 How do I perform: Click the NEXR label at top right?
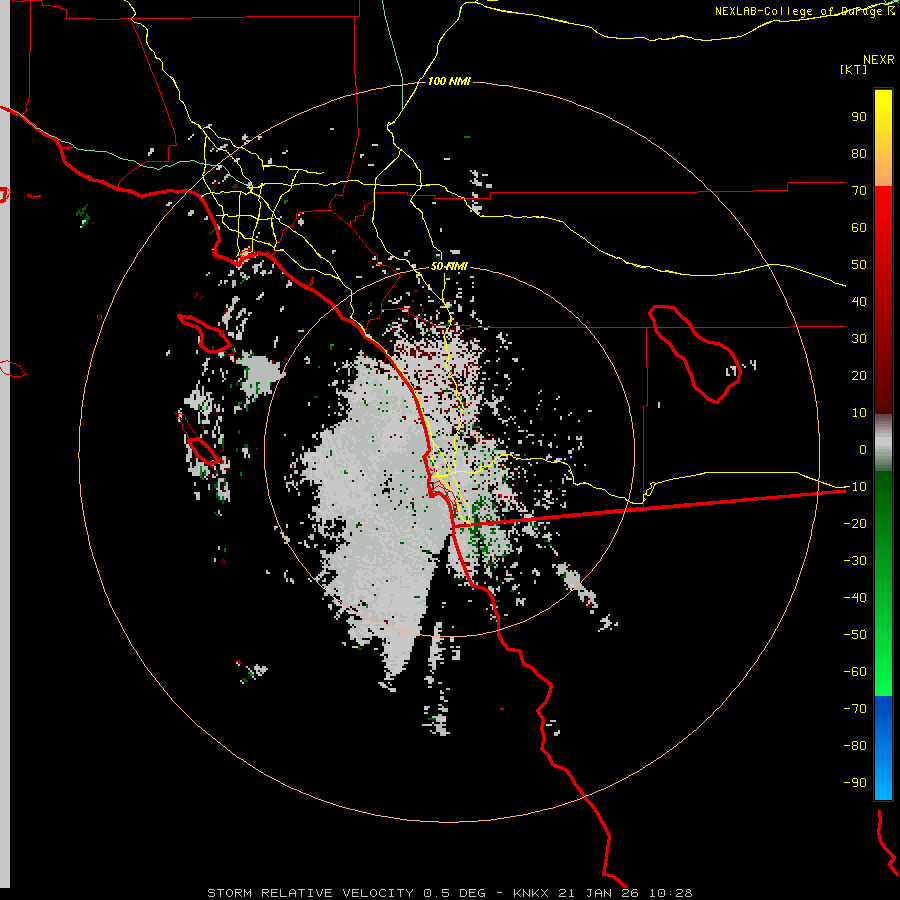click(879, 60)
